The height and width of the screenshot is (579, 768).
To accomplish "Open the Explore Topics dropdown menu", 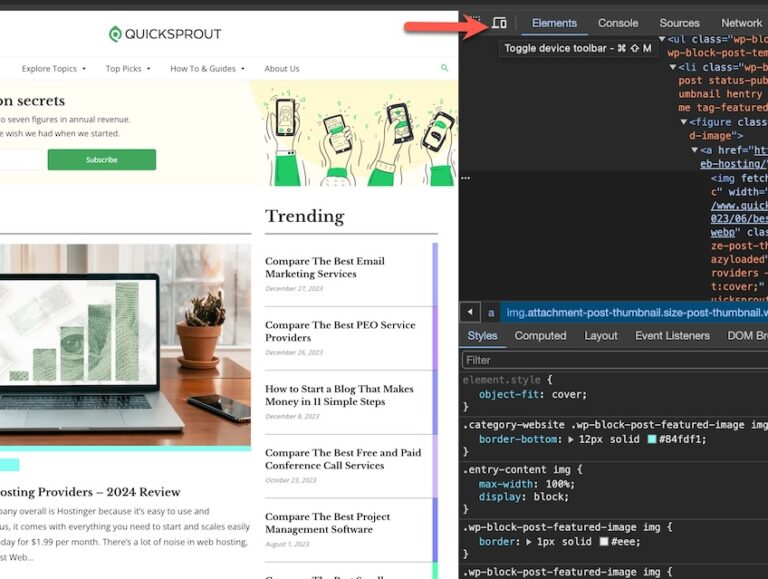I will (53, 69).
